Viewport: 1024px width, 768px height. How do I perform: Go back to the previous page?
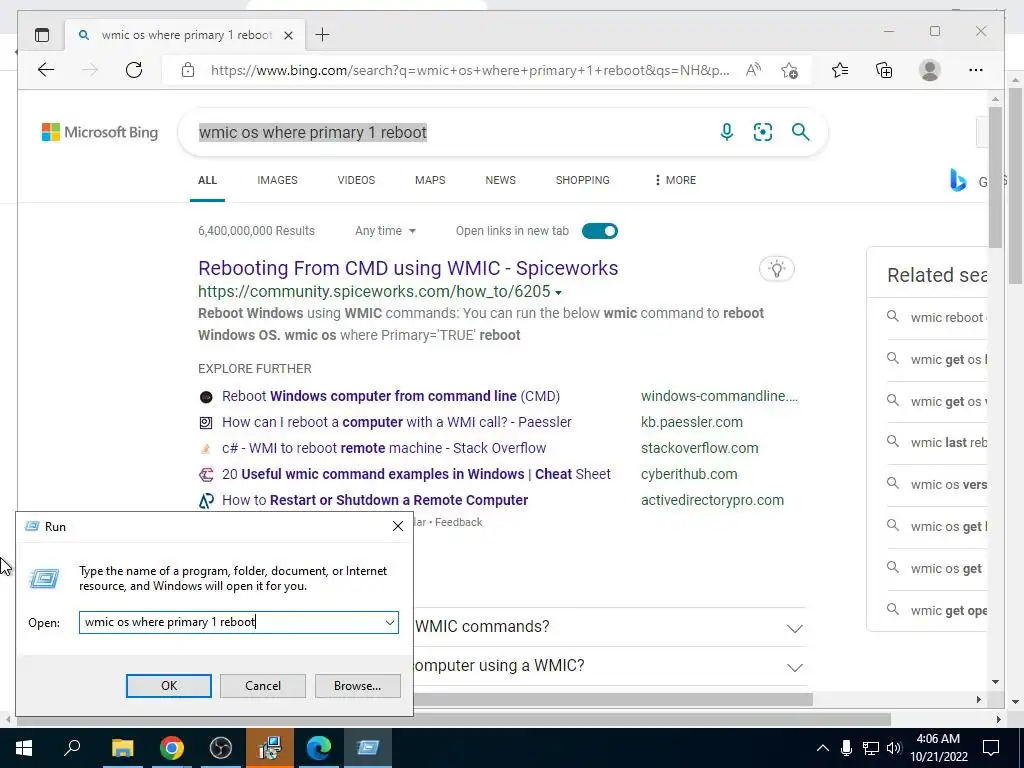pos(46,70)
